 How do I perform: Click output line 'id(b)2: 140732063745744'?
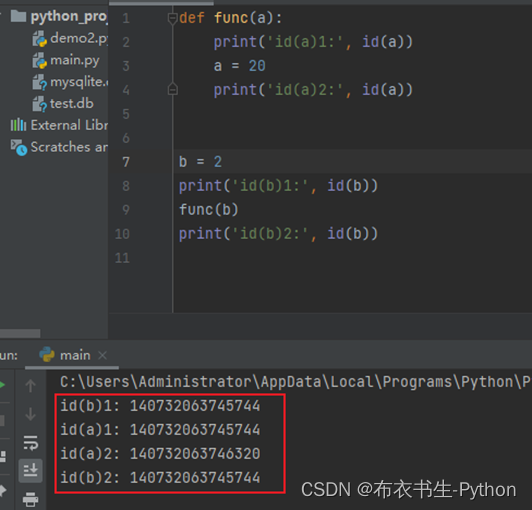point(160,478)
